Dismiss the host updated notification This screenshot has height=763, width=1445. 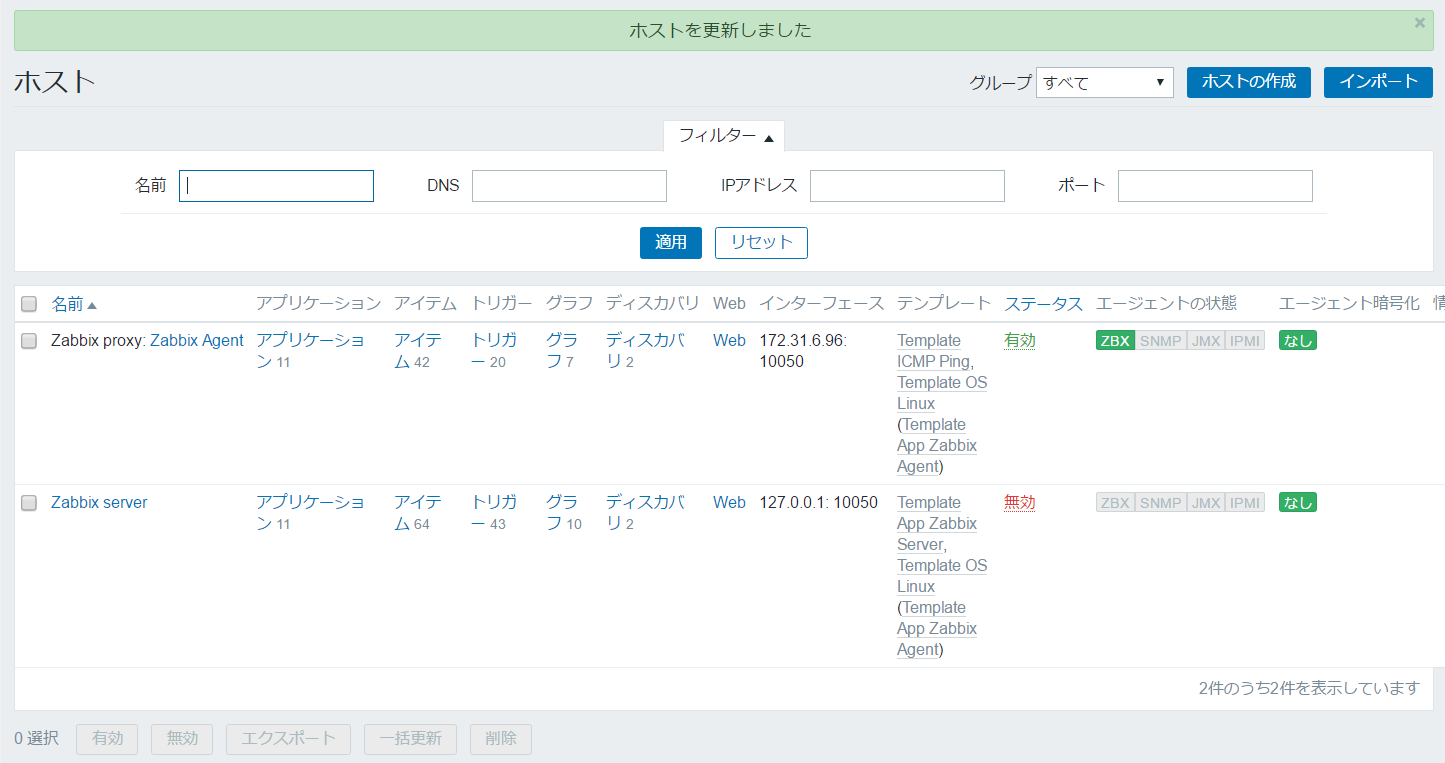(x=1419, y=23)
